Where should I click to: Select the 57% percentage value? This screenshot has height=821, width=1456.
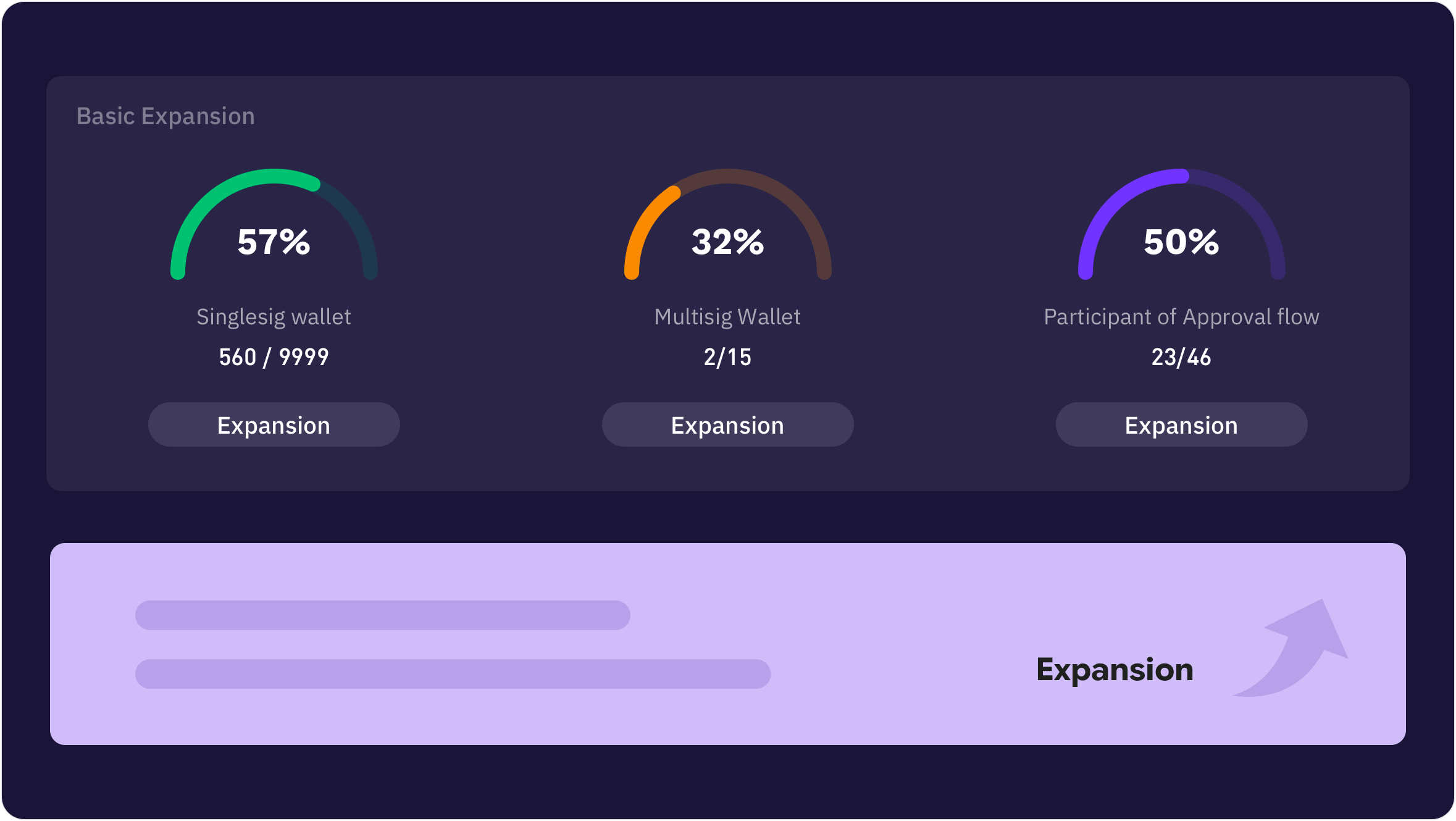click(x=274, y=242)
